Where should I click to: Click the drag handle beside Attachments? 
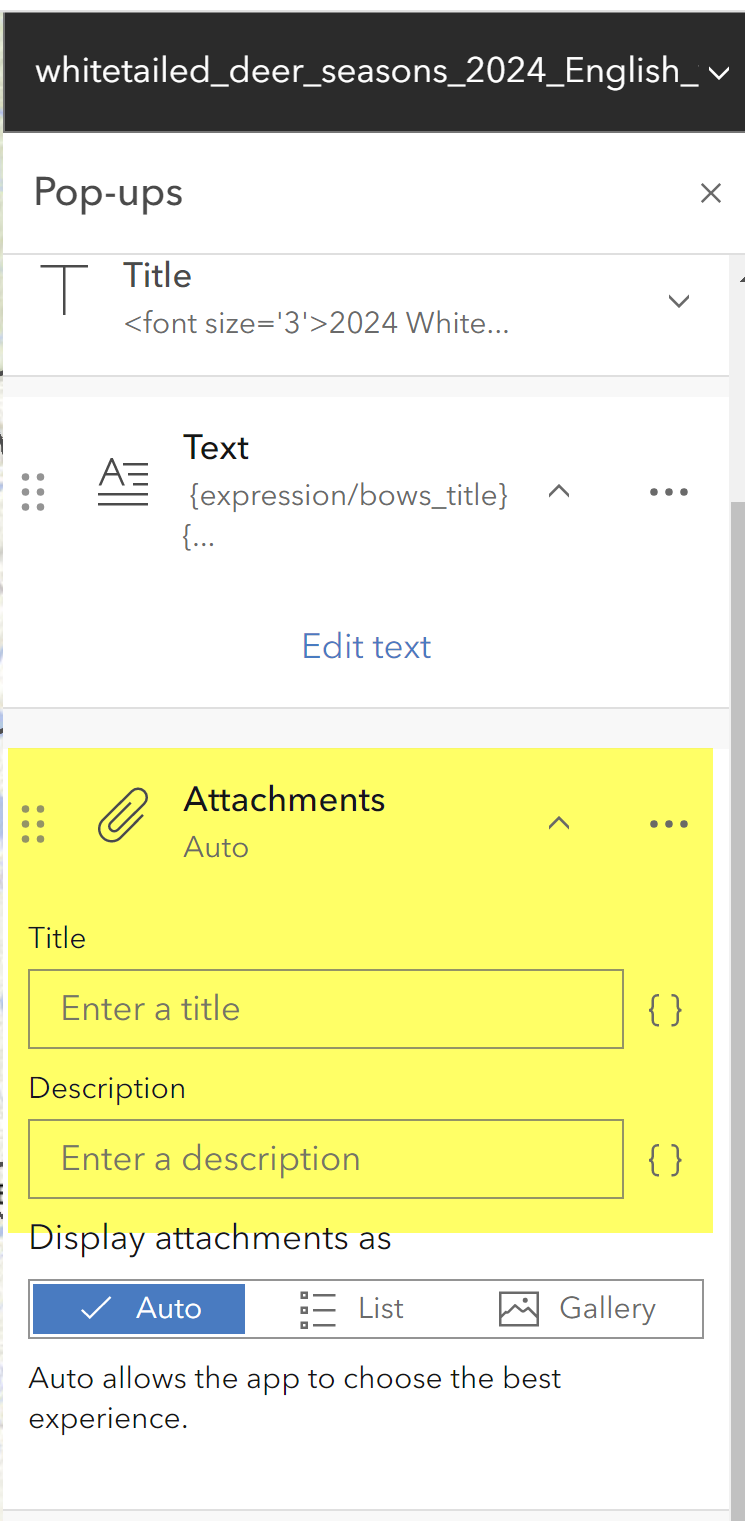(x=33, y=824)
